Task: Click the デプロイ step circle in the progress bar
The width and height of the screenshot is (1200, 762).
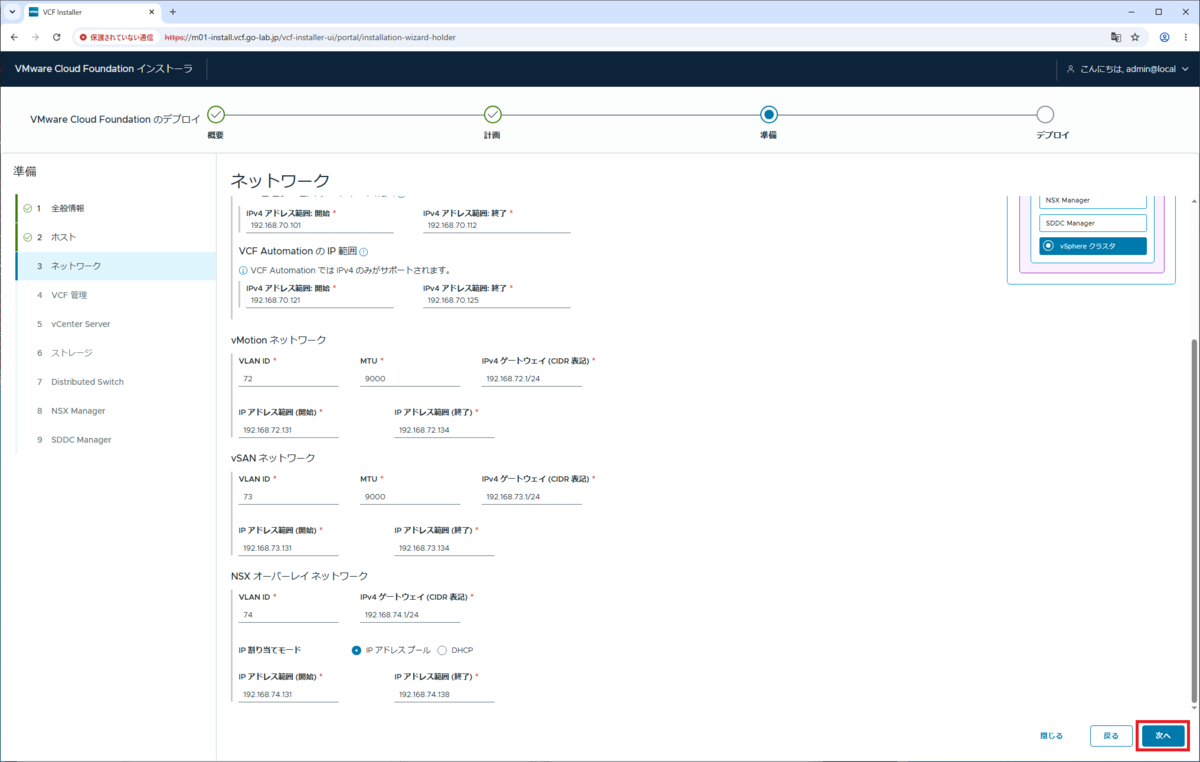Action: pyautogui.click(x=1045, y=115)
